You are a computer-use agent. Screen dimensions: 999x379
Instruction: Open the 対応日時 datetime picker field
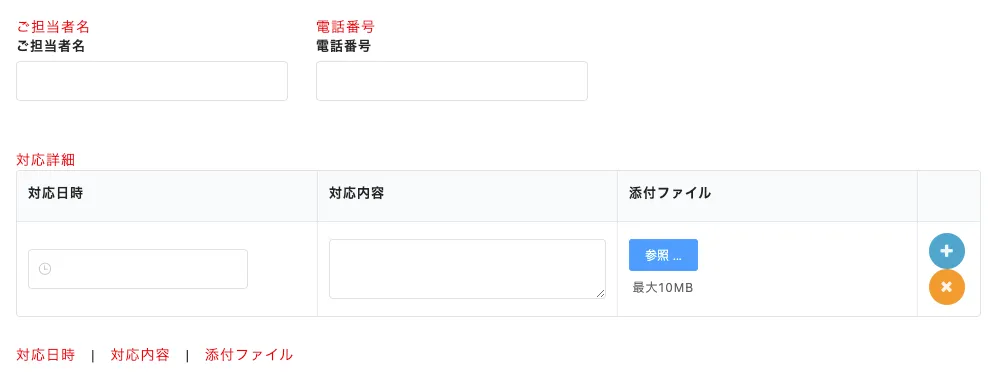138,269
